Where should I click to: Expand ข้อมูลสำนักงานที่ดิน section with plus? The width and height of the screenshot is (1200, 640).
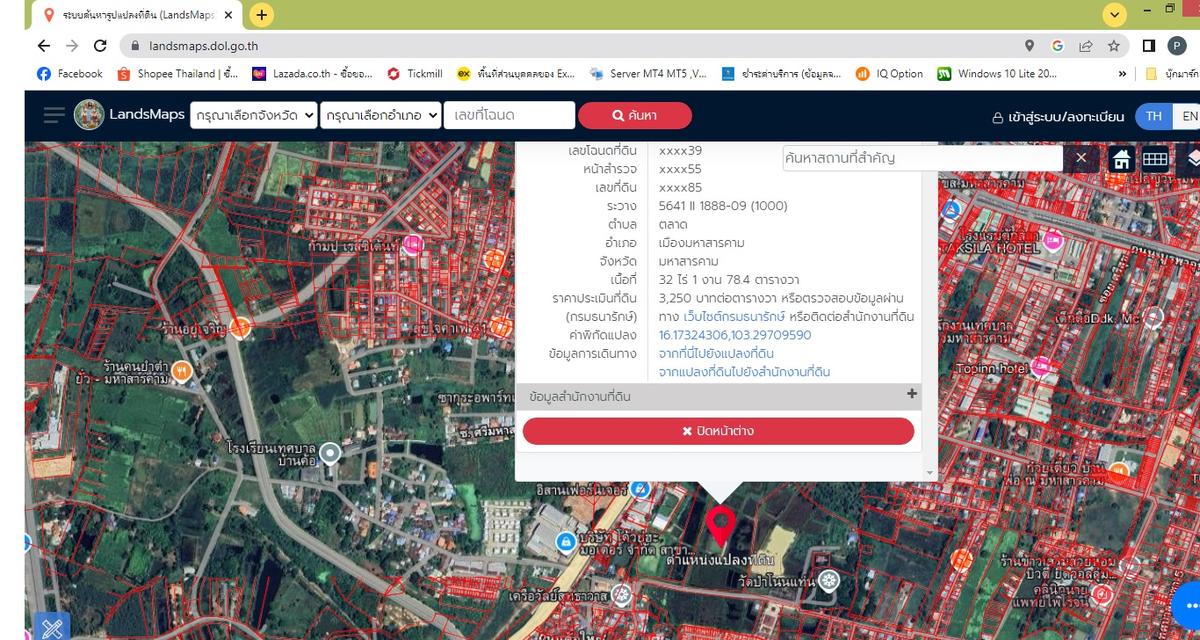click(911, 394)
